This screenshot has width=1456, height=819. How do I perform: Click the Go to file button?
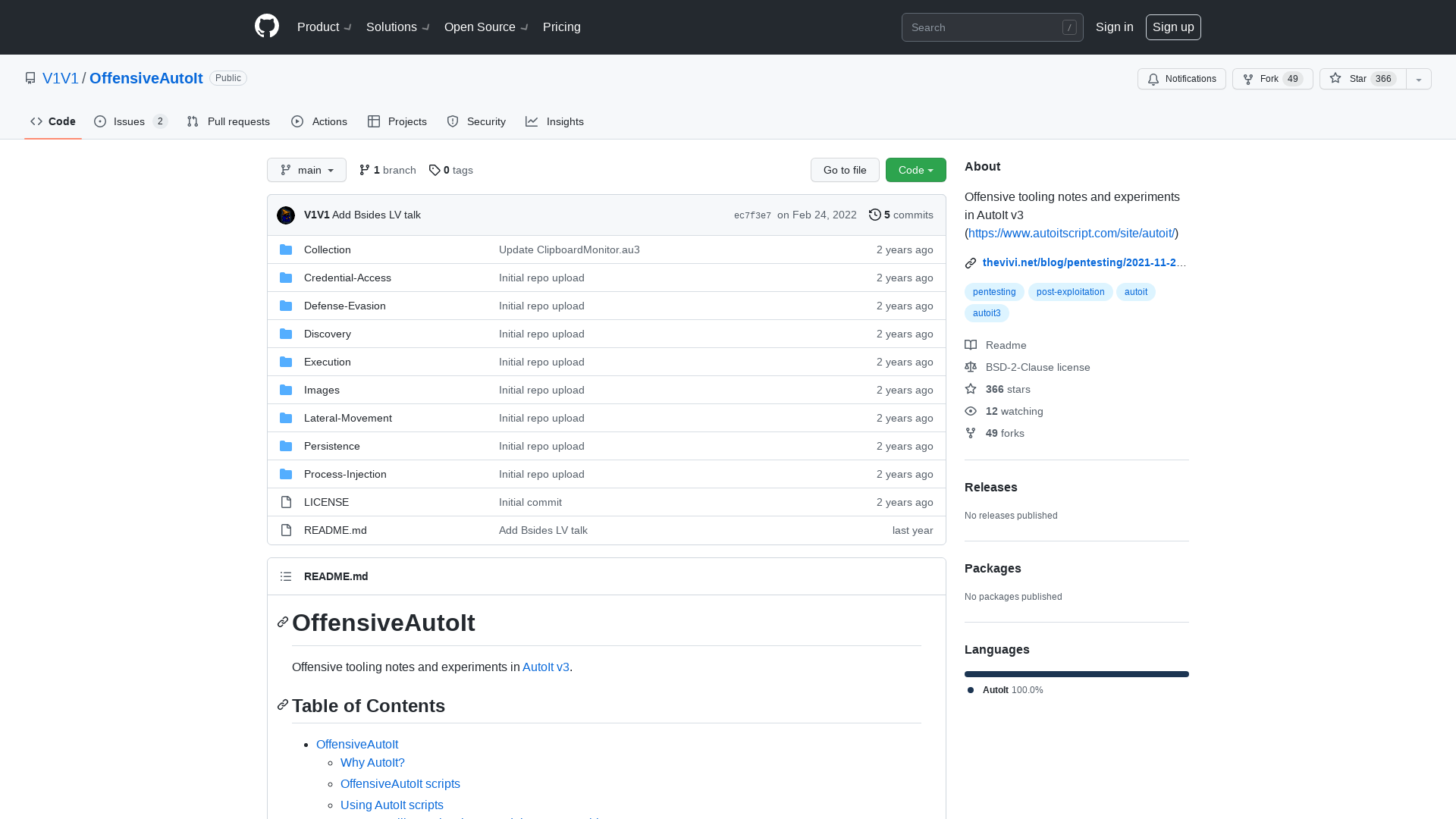[x=845, y=170]
